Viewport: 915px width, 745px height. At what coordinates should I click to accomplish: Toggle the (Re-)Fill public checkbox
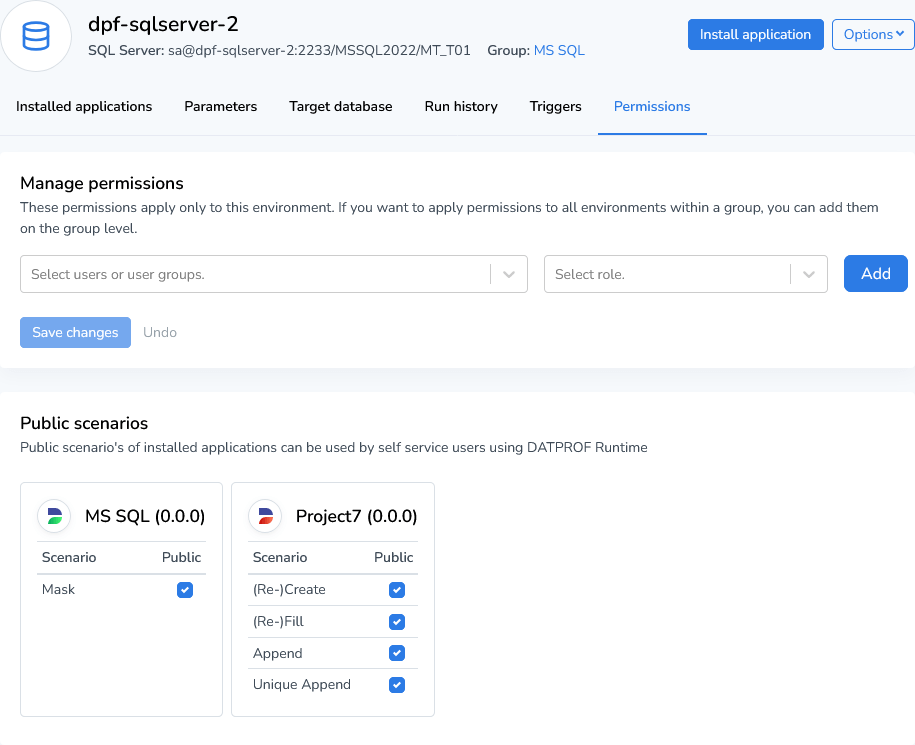pyautogui.click(x=396, y=622)
